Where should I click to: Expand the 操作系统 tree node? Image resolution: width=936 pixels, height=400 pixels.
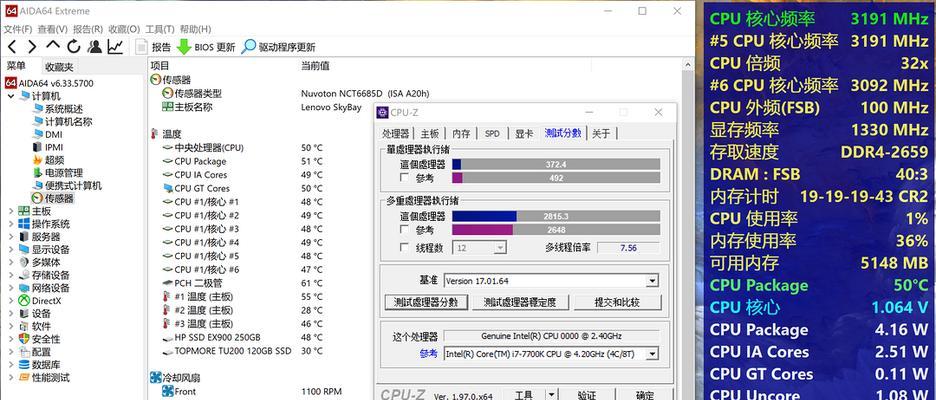coord(11,224)
